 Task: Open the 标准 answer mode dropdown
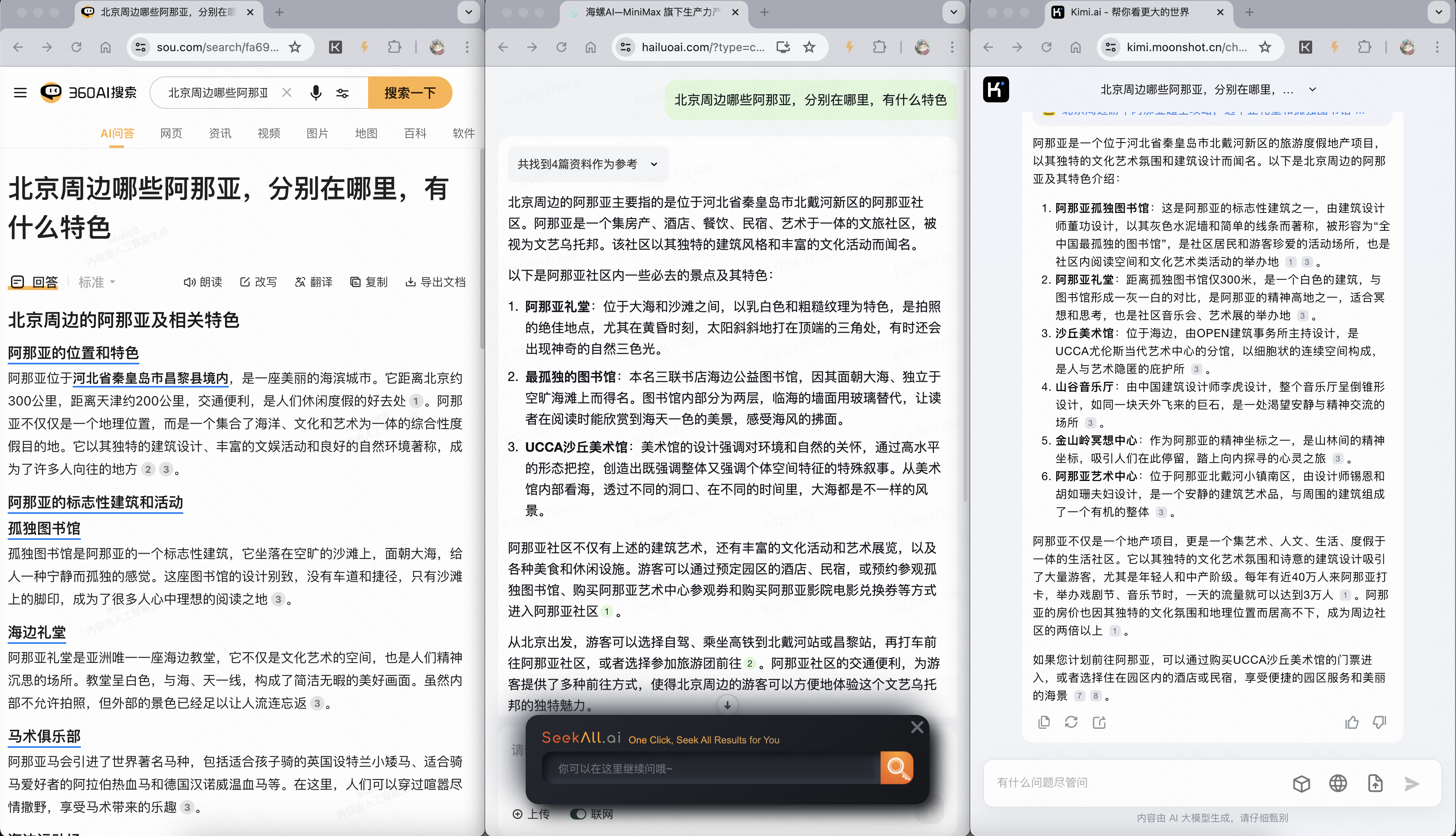pos(96,282)
